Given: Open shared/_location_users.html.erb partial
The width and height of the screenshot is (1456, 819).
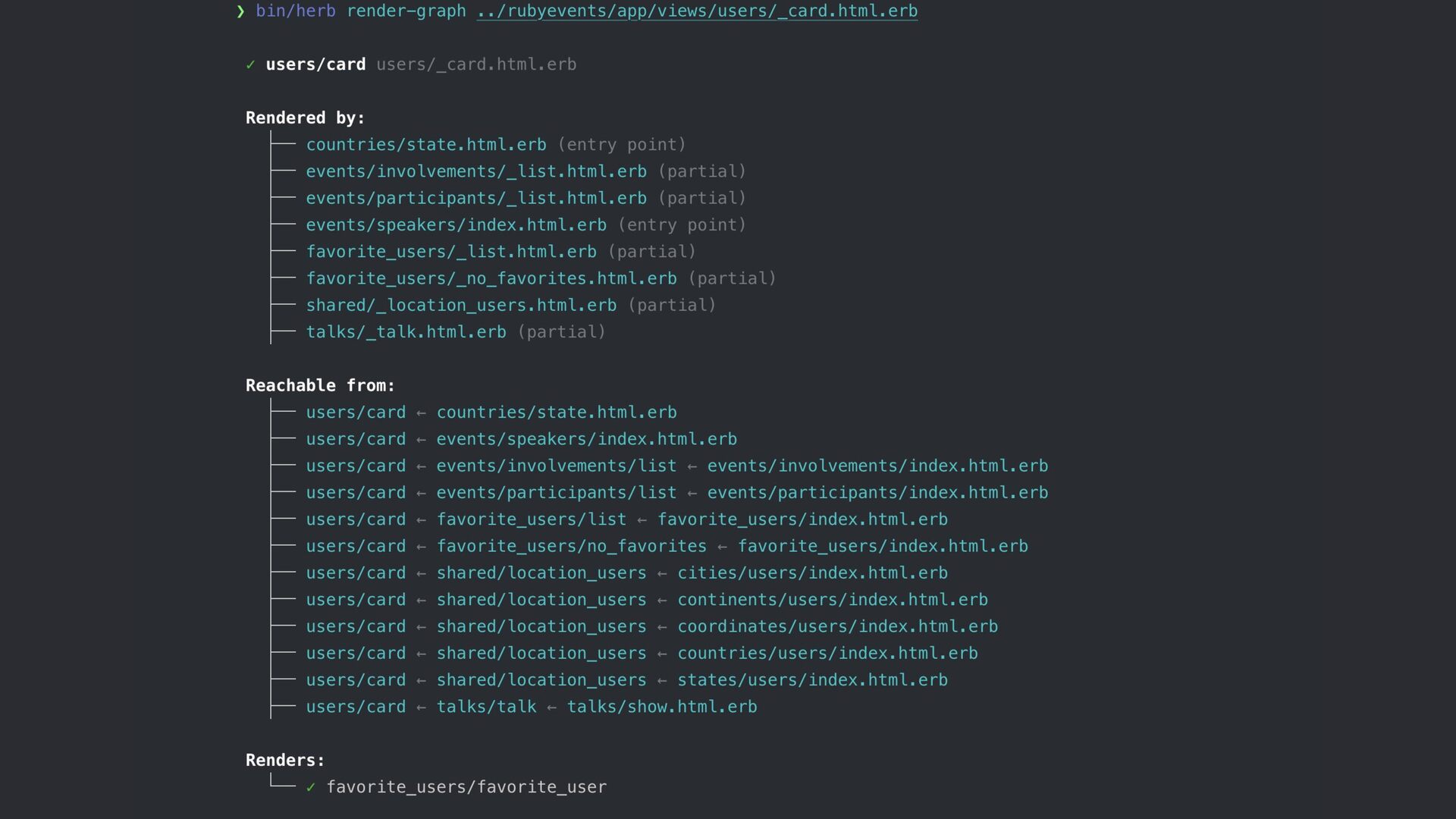Looking at the screenshot, I should pyautogui.click(x=460, y=306).
